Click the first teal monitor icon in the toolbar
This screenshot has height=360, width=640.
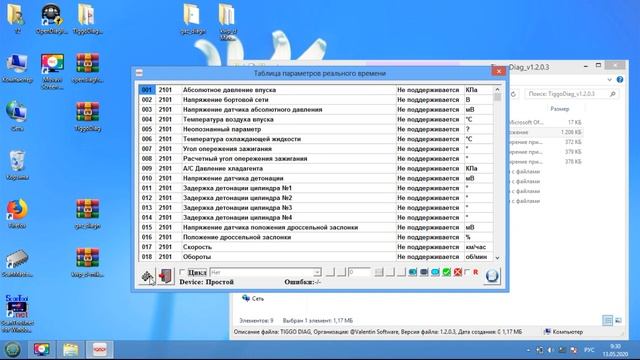click(x=413, y=272)
